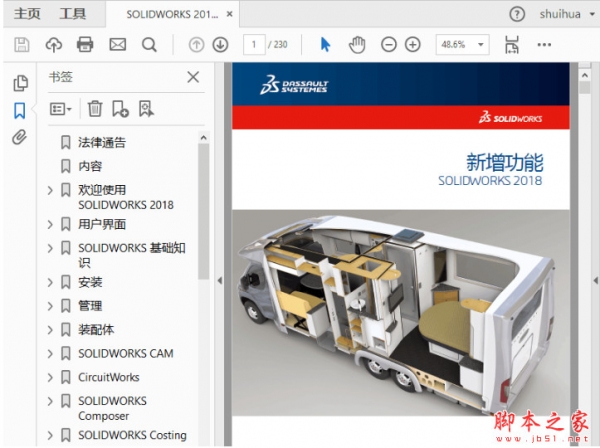Expand 欢迎使用 SOLIDWORKS 2018 bookmark

pos(50,190)
